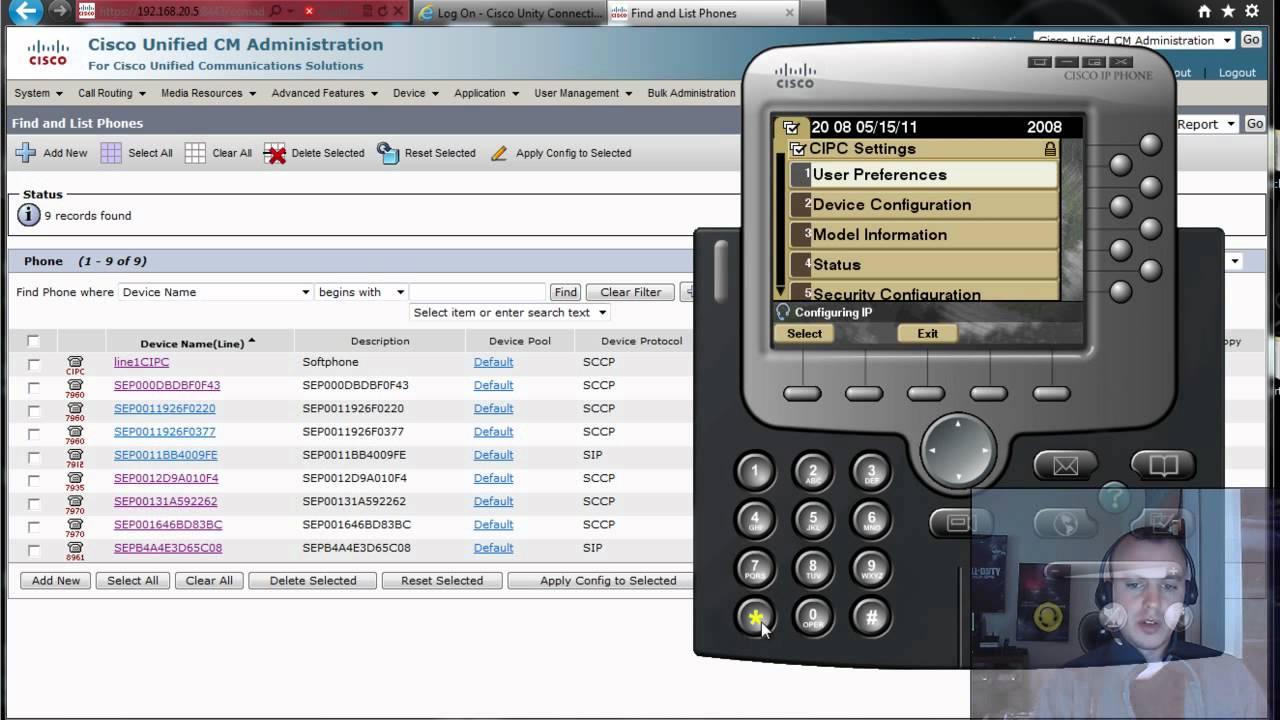Click the Messages envelope button on the phone
Screen dimensions: 1280x720
[1065, 465]
